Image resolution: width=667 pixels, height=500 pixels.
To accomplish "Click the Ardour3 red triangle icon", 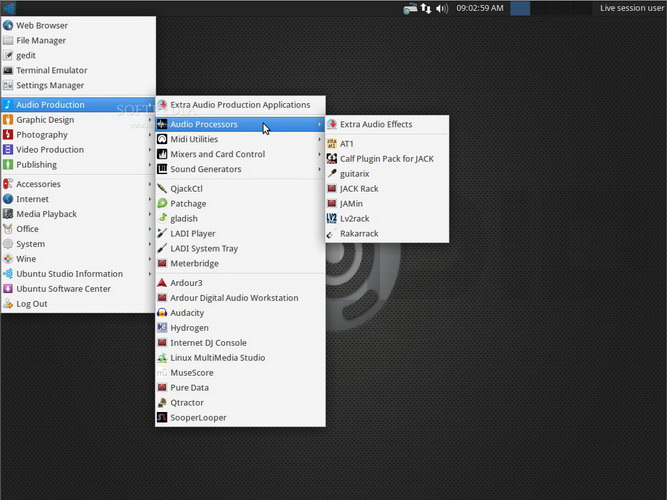I will tap(162, 283).
